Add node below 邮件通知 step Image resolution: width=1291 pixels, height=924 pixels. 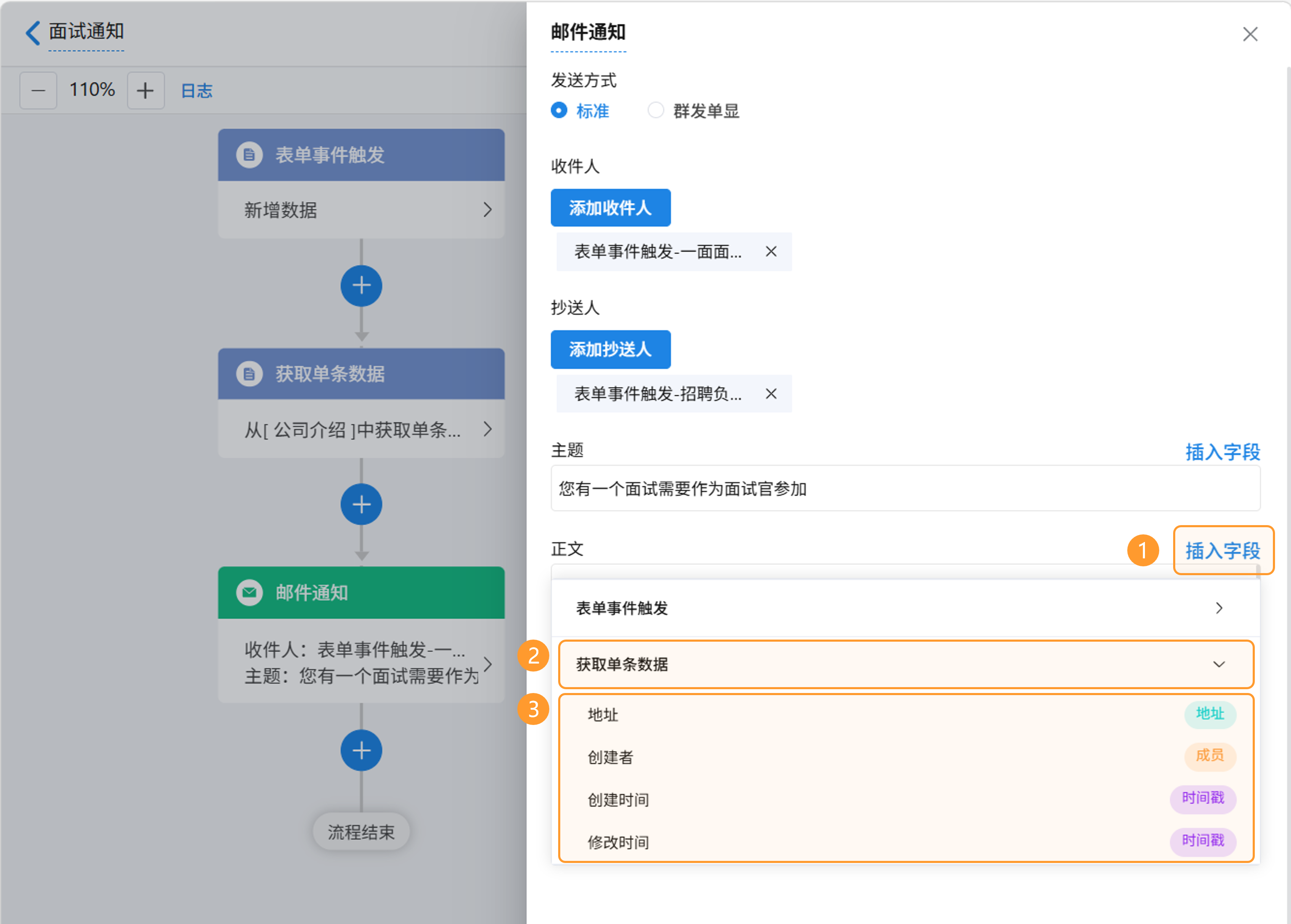(361, 750)
